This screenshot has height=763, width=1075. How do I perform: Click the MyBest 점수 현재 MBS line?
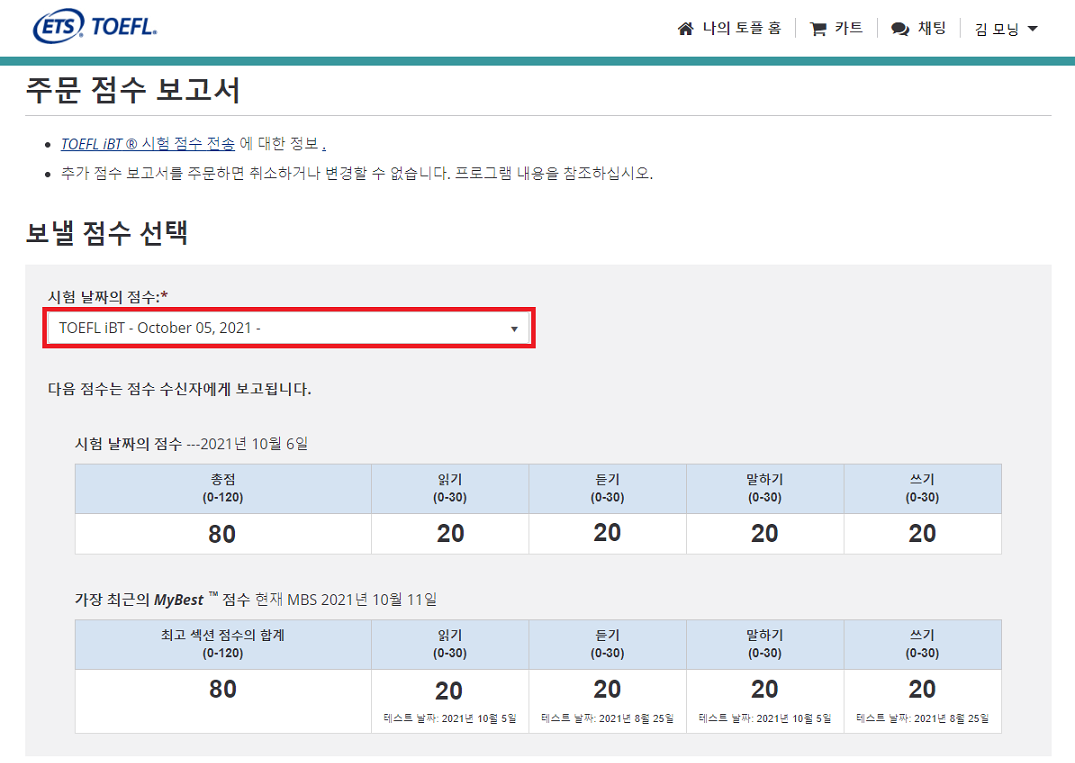[256, 599]
